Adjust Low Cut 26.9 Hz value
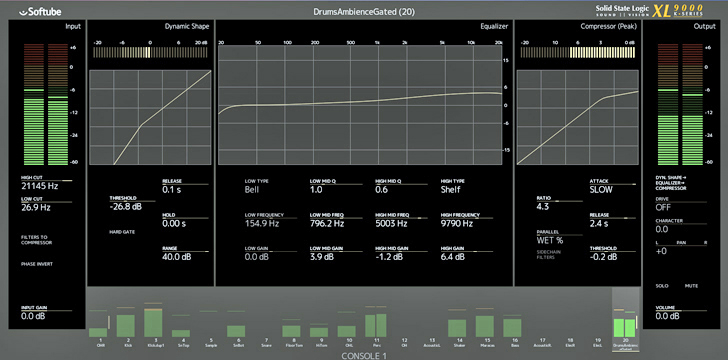Image resolution: width=728 pixels, height=360 pixels. tap(46, 204)
